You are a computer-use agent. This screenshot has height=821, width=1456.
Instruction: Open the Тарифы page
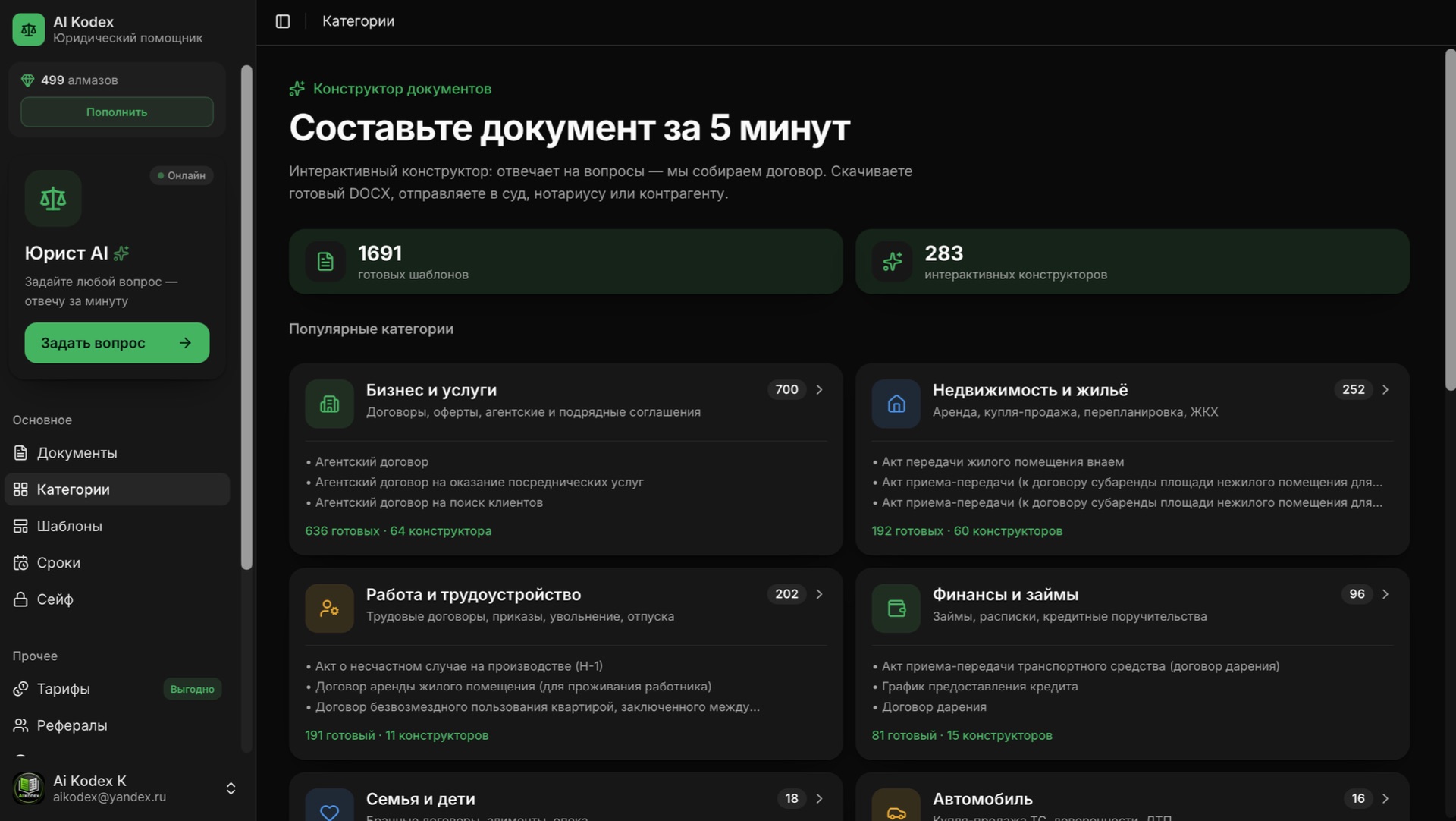click(x=117, y=689)
